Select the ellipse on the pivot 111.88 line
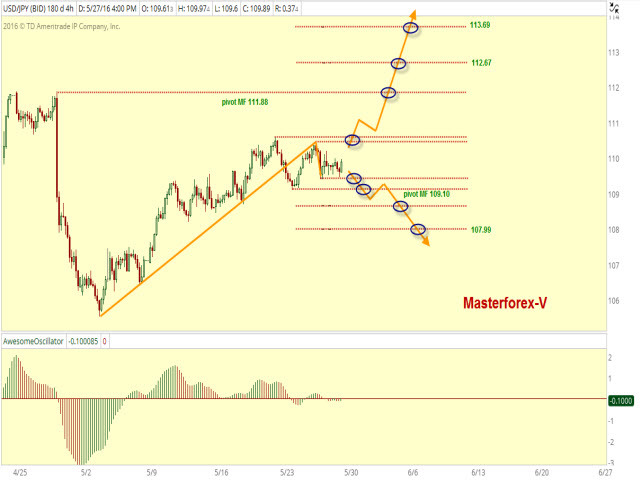 click(389, 93)
